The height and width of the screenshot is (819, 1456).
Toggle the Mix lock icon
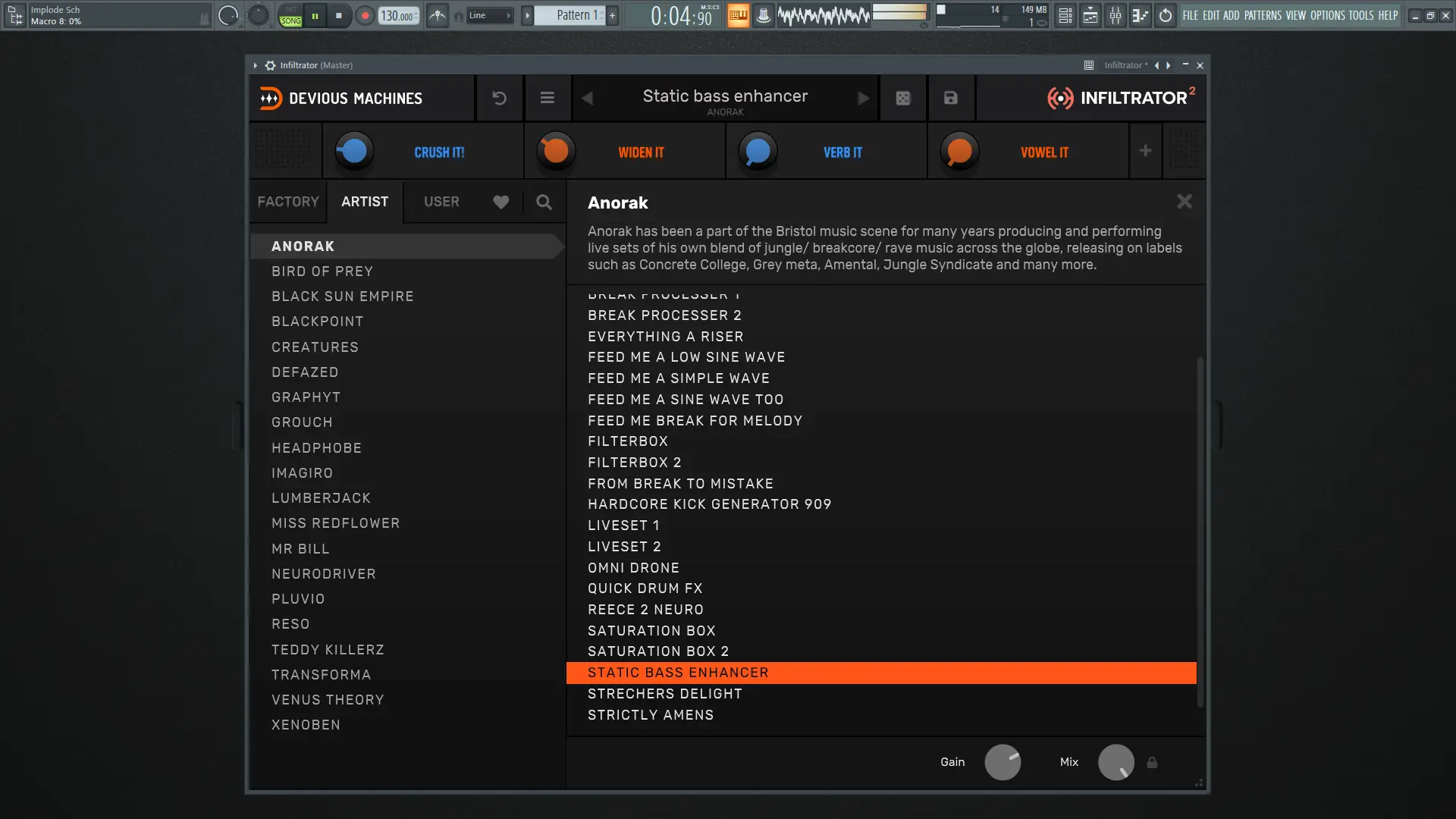tap(1152, 762)
